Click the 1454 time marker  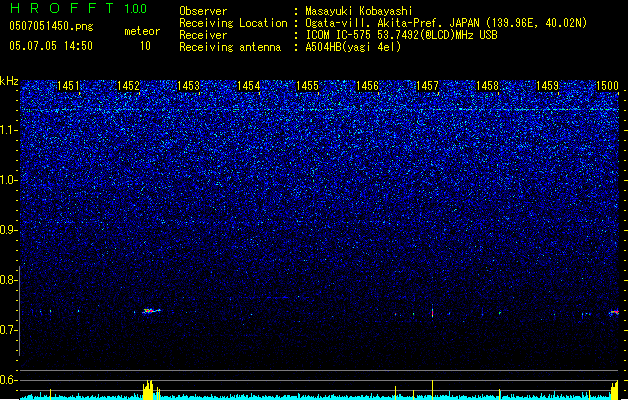pos(248,86)
